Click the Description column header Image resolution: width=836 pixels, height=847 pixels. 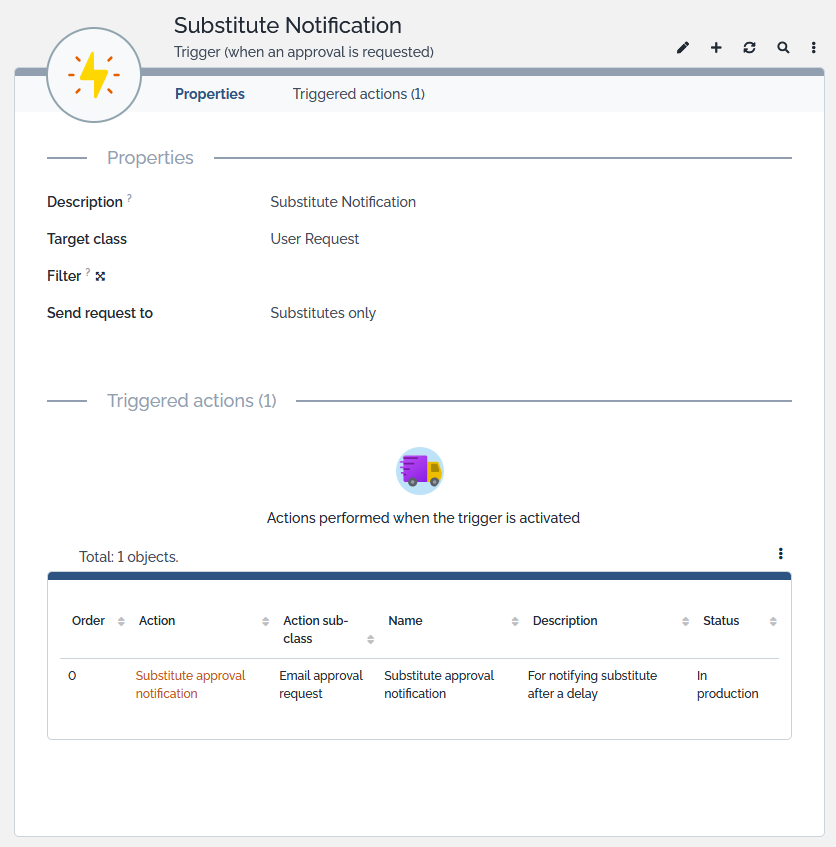565,621
